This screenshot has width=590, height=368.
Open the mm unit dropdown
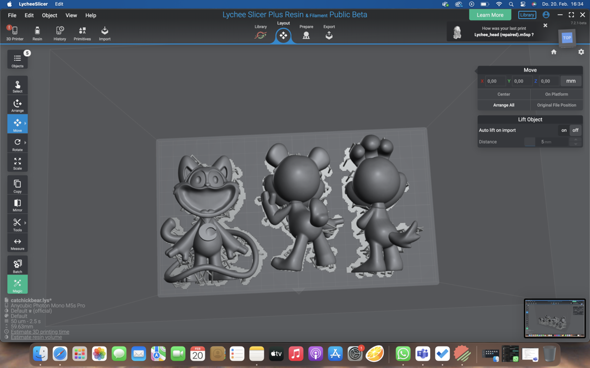pos(571,81)
